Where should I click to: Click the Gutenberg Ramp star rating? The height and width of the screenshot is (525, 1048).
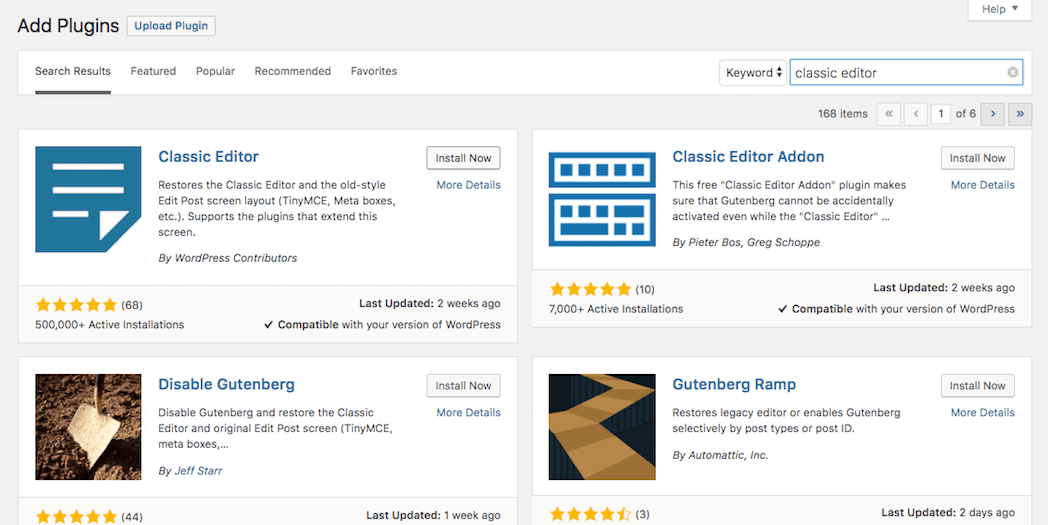tap(590, 514)
